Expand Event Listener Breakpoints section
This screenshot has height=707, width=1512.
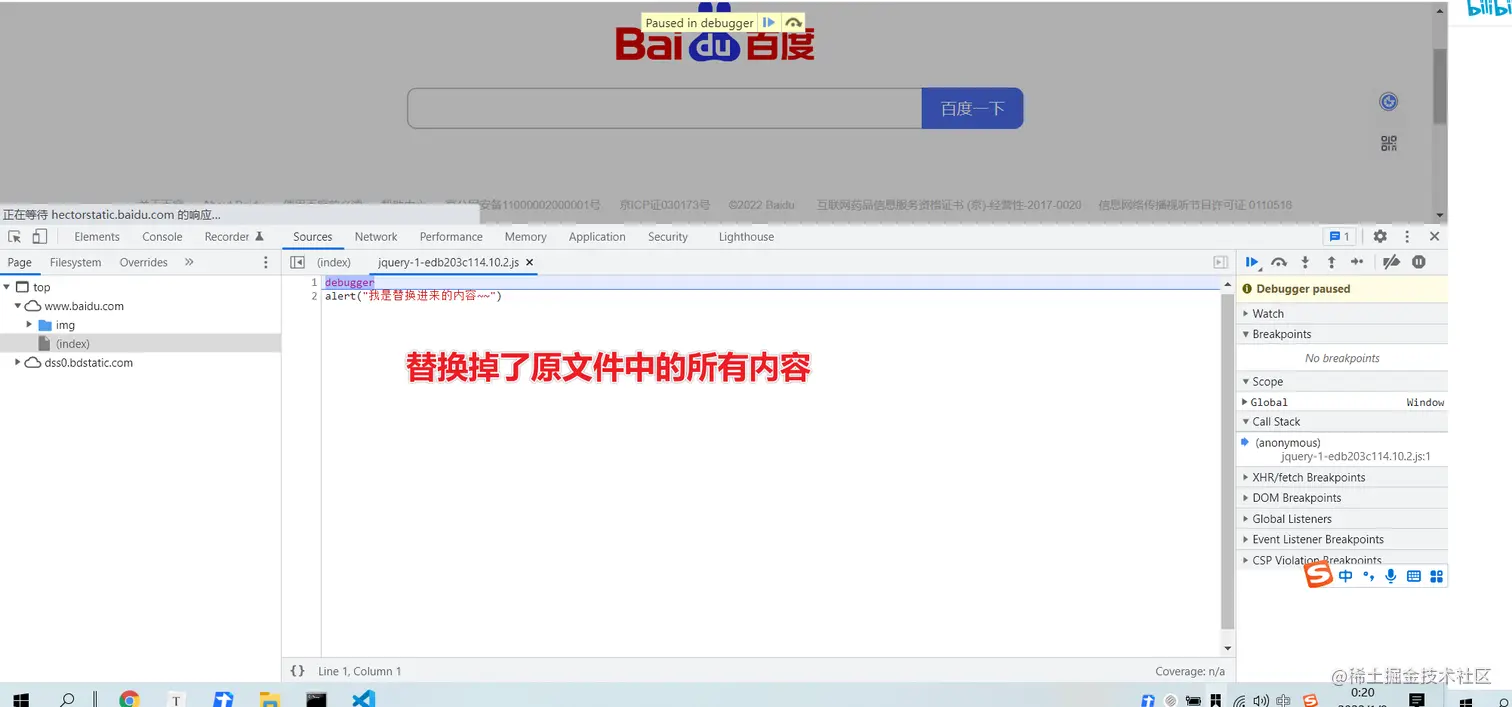coord(1342,539)
